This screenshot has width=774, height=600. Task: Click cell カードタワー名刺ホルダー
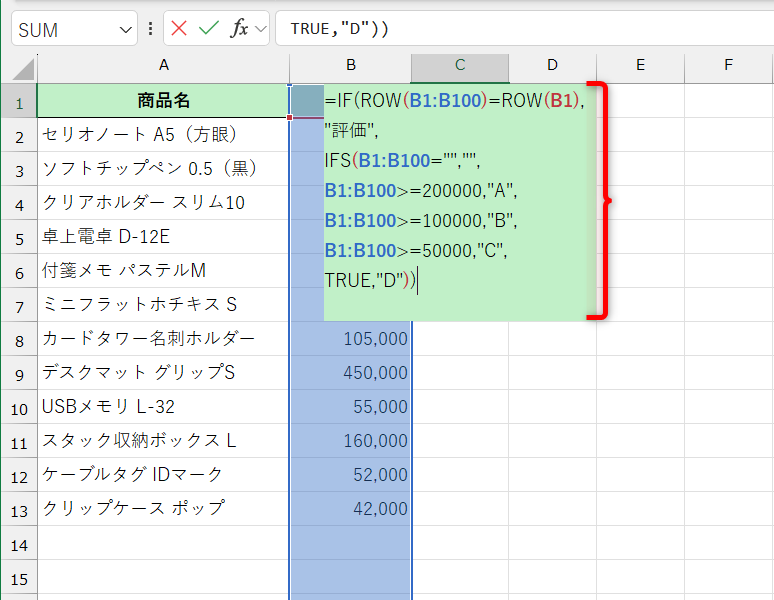(163, 339)
